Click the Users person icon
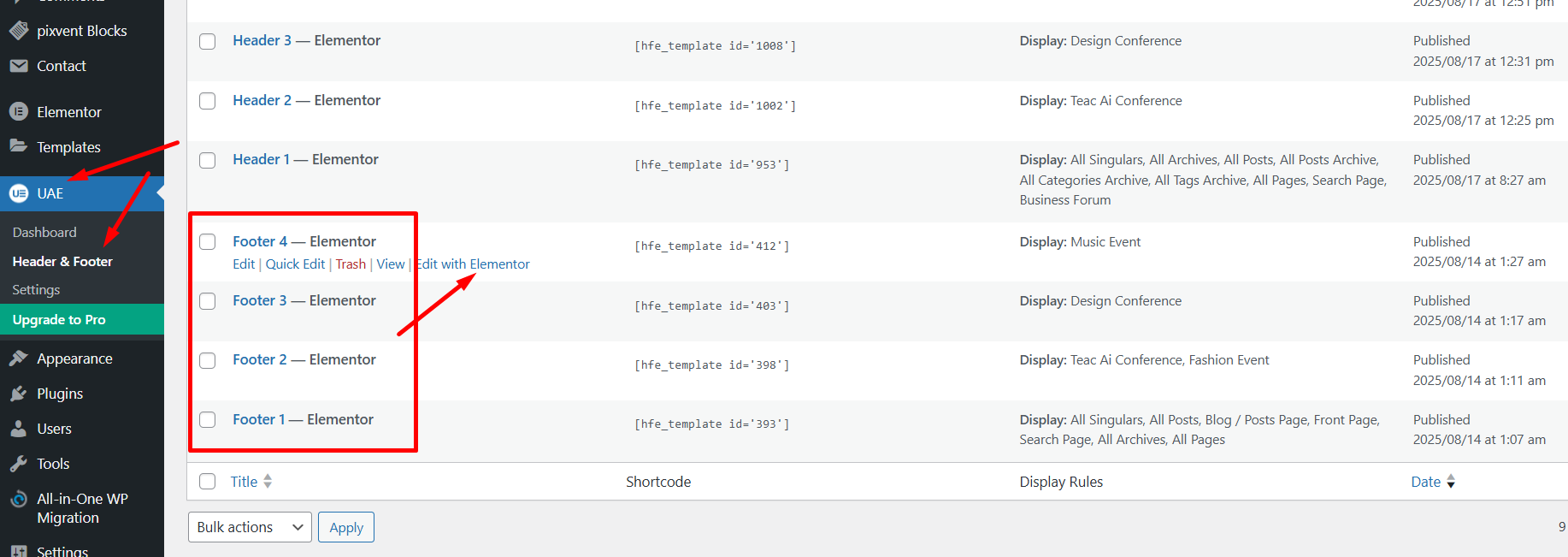1568x557 pixels. (19, 429)
